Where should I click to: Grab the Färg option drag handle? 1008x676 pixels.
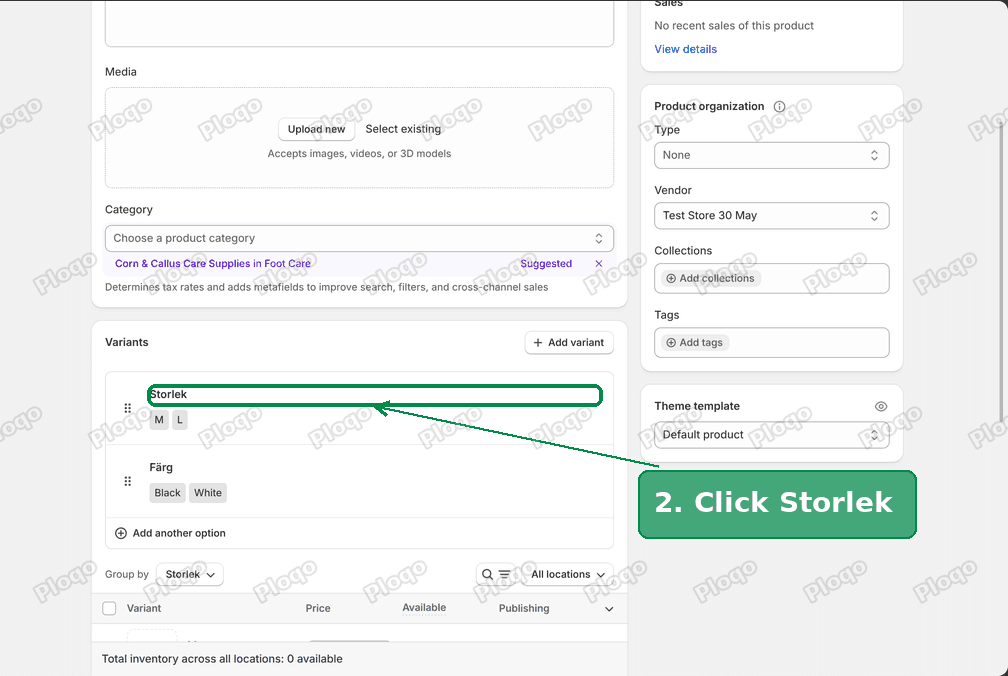127,481
